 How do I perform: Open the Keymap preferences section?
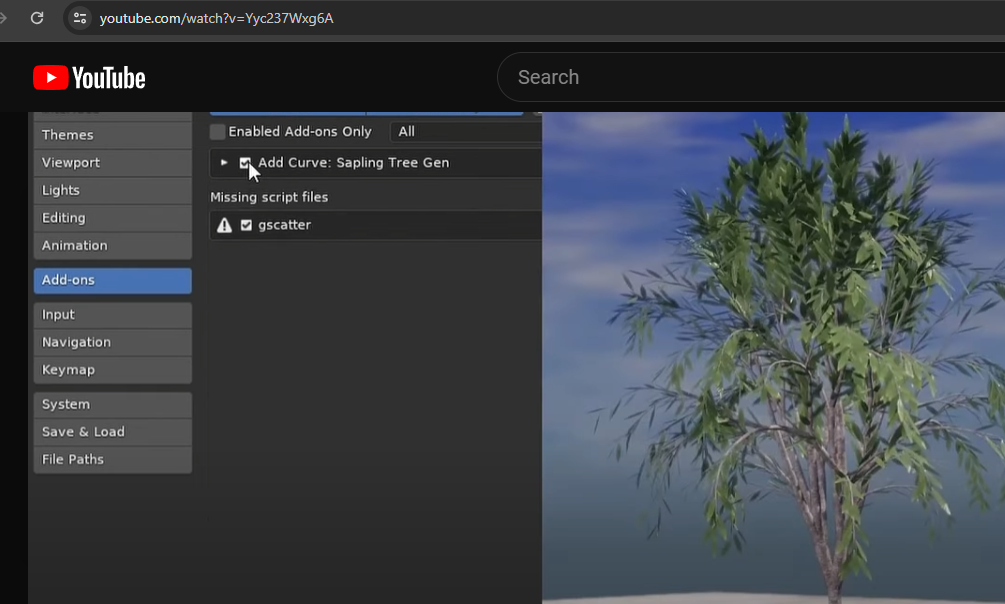(113, 370)
